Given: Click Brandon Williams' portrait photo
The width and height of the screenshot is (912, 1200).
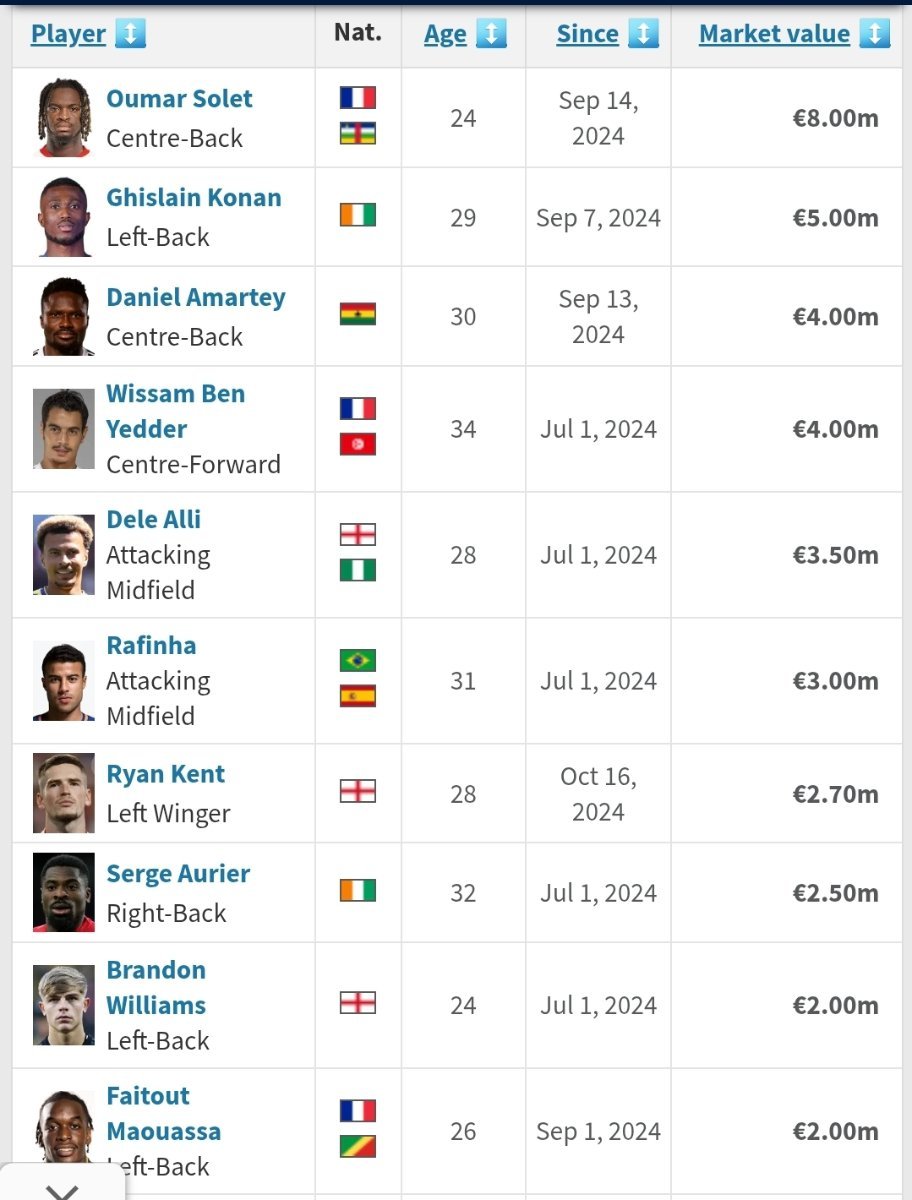Looking at the screenshot, I should click(64, 1005).
